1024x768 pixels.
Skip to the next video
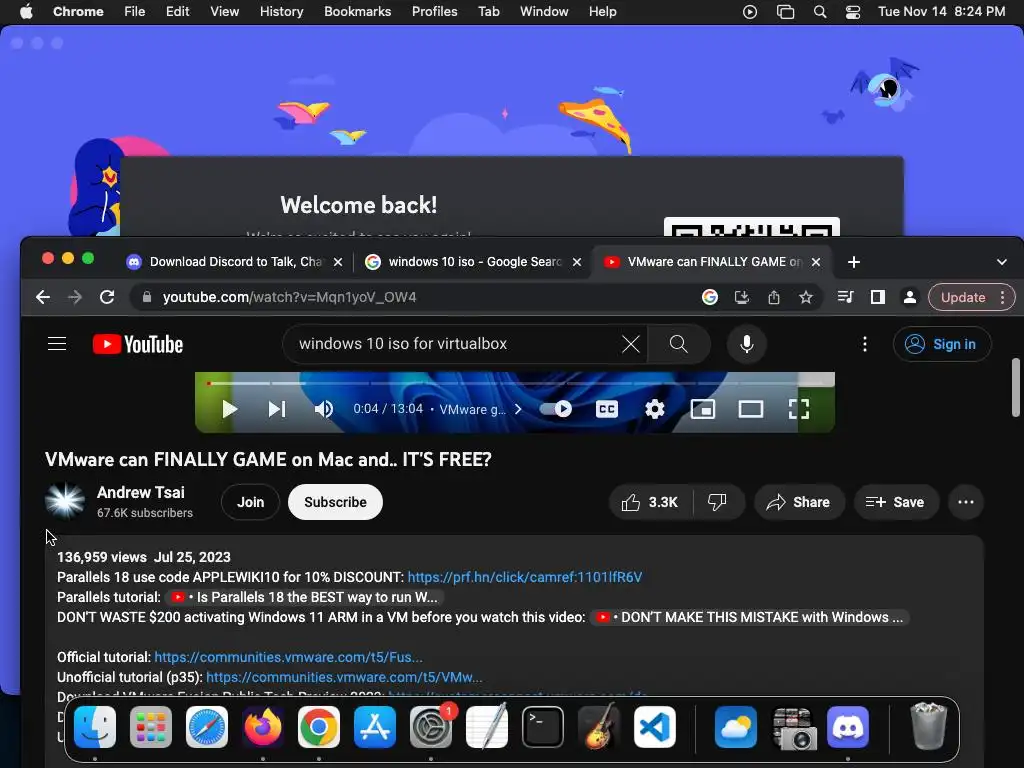coord(277,409)
